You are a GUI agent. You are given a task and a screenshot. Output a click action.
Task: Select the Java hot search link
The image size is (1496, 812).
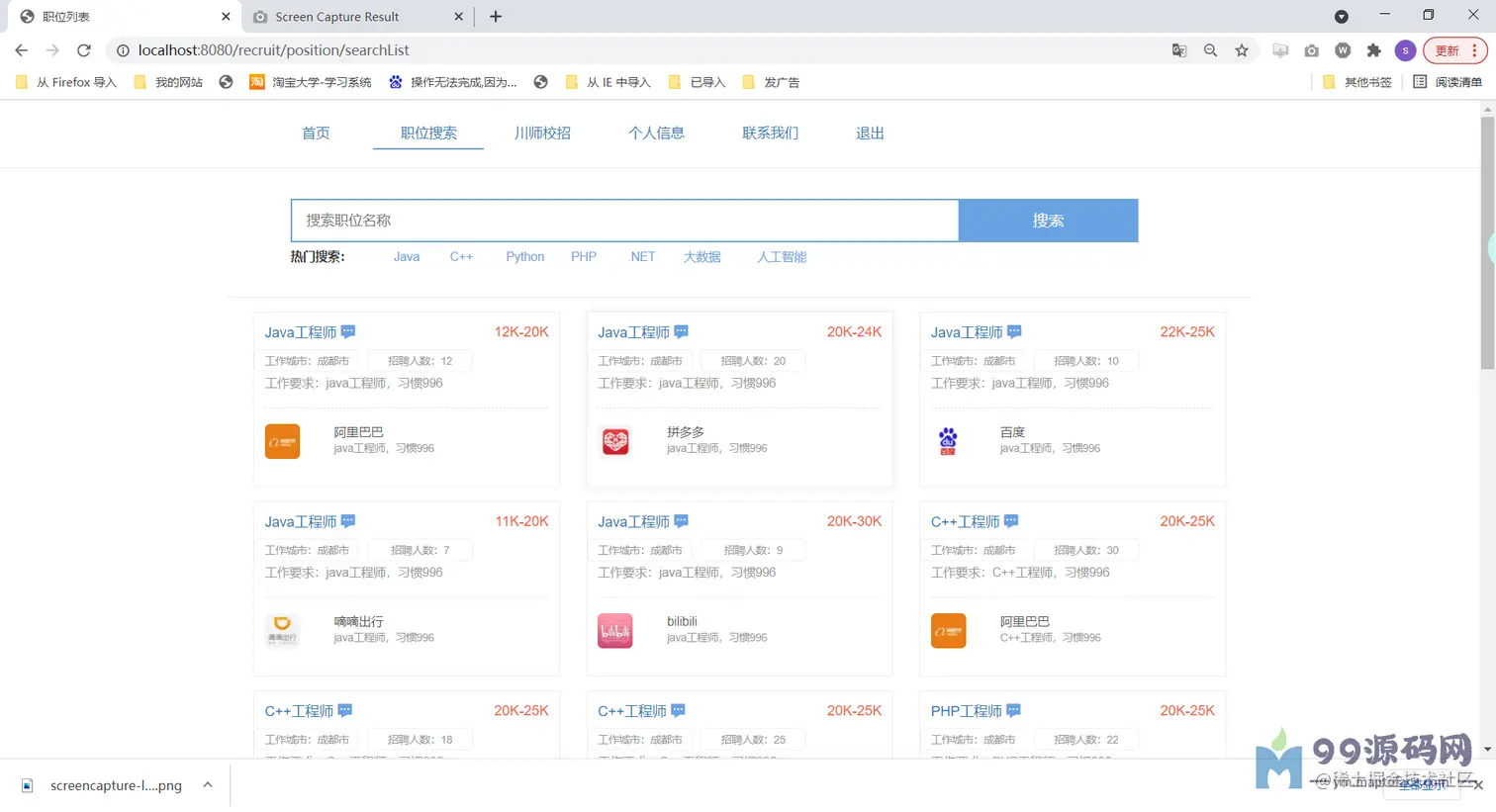[407, 256]
